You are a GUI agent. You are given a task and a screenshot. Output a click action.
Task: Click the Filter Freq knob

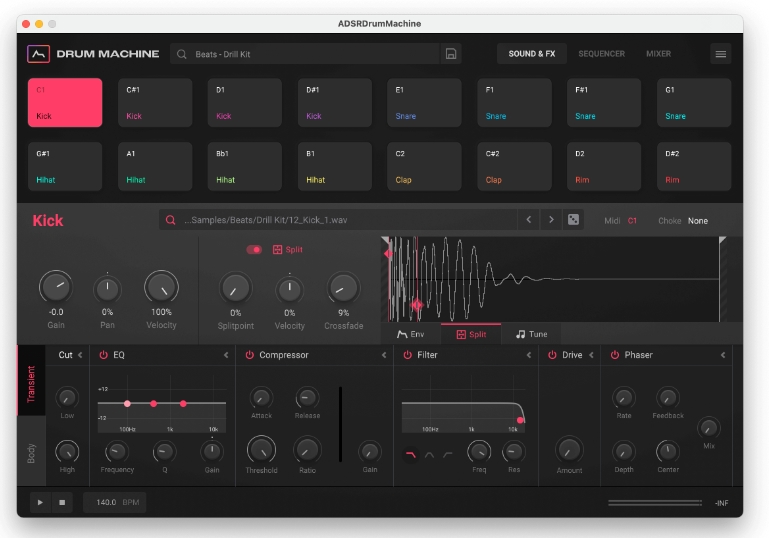[x=479, y=452]
